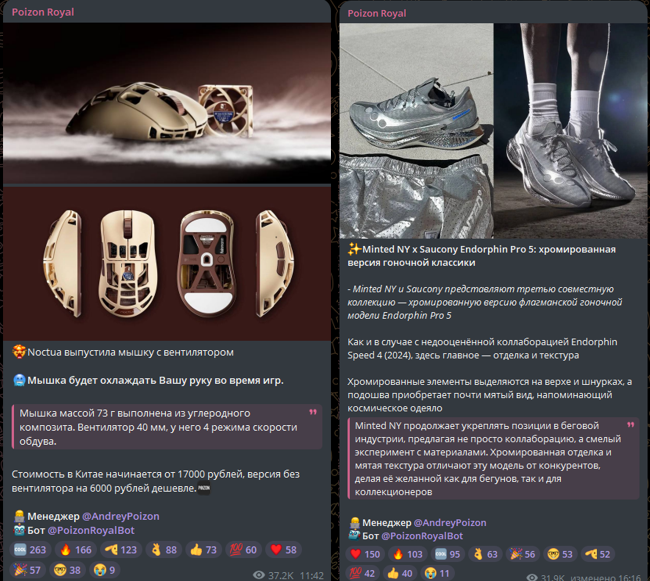Click the party popper reaction showing 57

point(27,570)
